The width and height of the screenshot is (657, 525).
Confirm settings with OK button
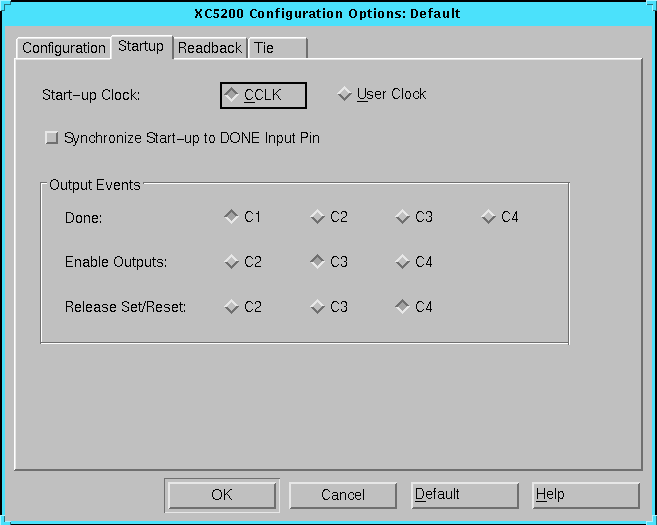pyautogui.click(x=222, y=495)
